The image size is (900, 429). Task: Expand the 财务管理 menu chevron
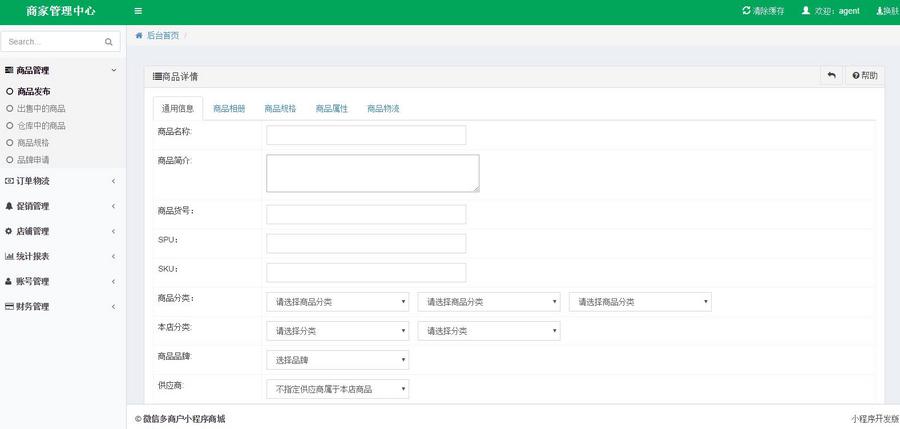[114, 307]
